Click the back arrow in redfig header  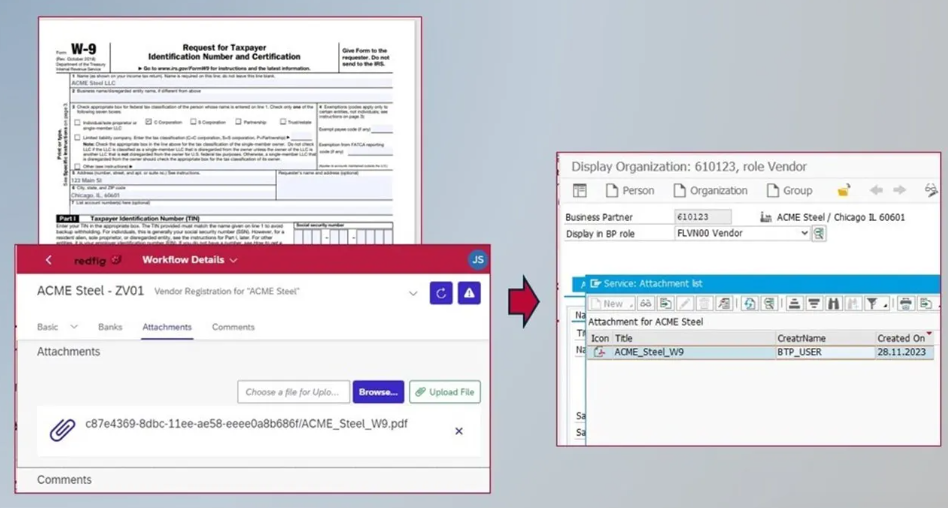(x=48, y=260)
